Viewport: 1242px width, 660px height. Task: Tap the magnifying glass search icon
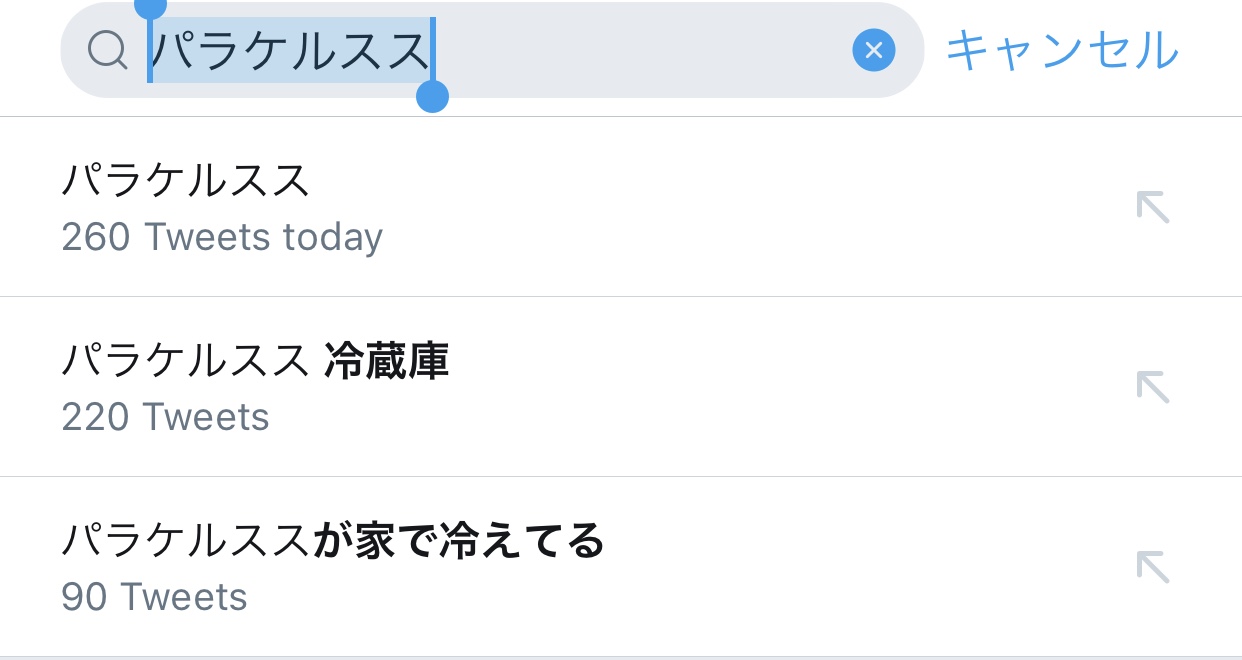click(x=107, y=49)
